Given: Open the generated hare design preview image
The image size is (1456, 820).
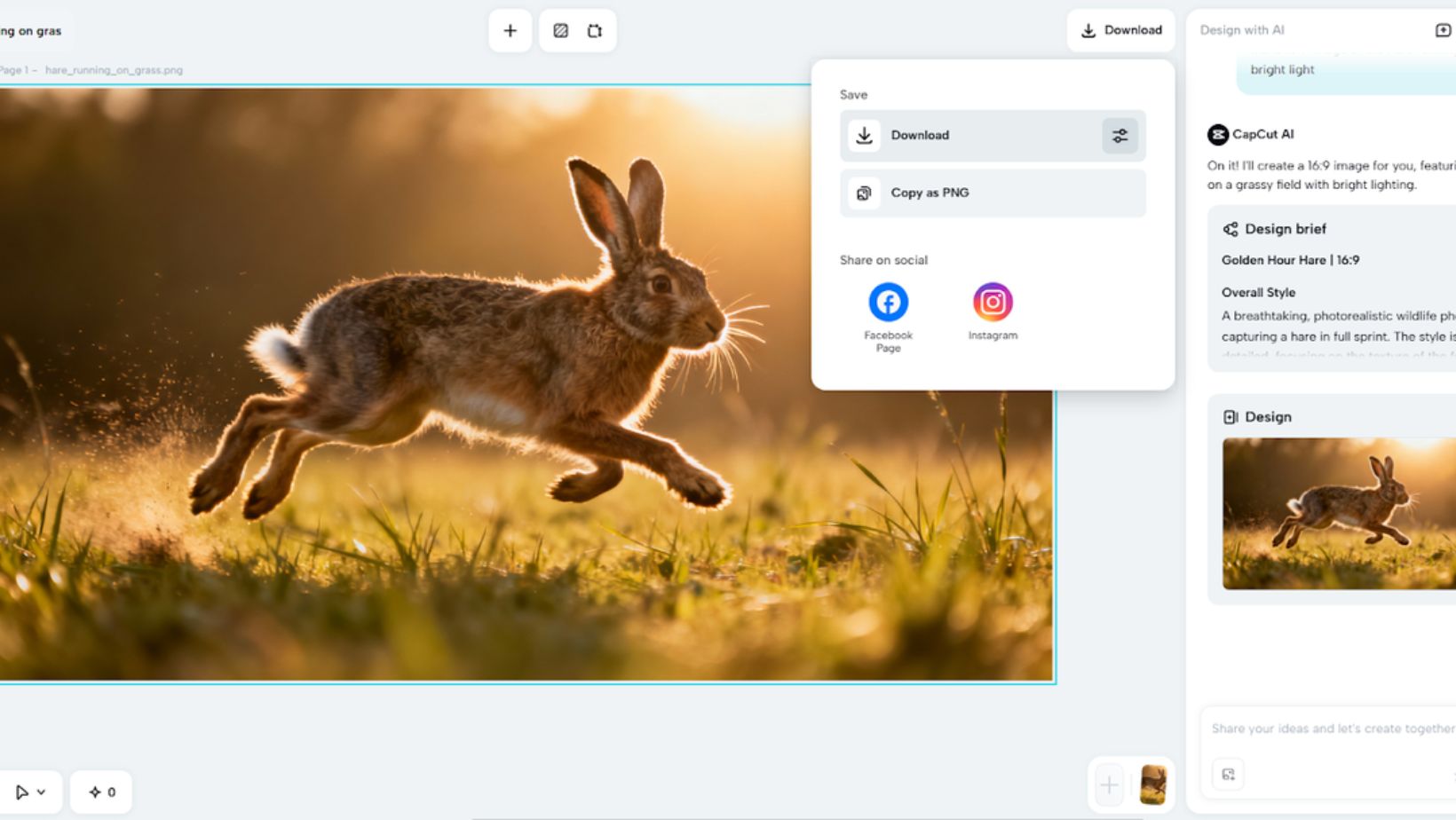Looking at the screenshot, I should (x=1338, y=513).
